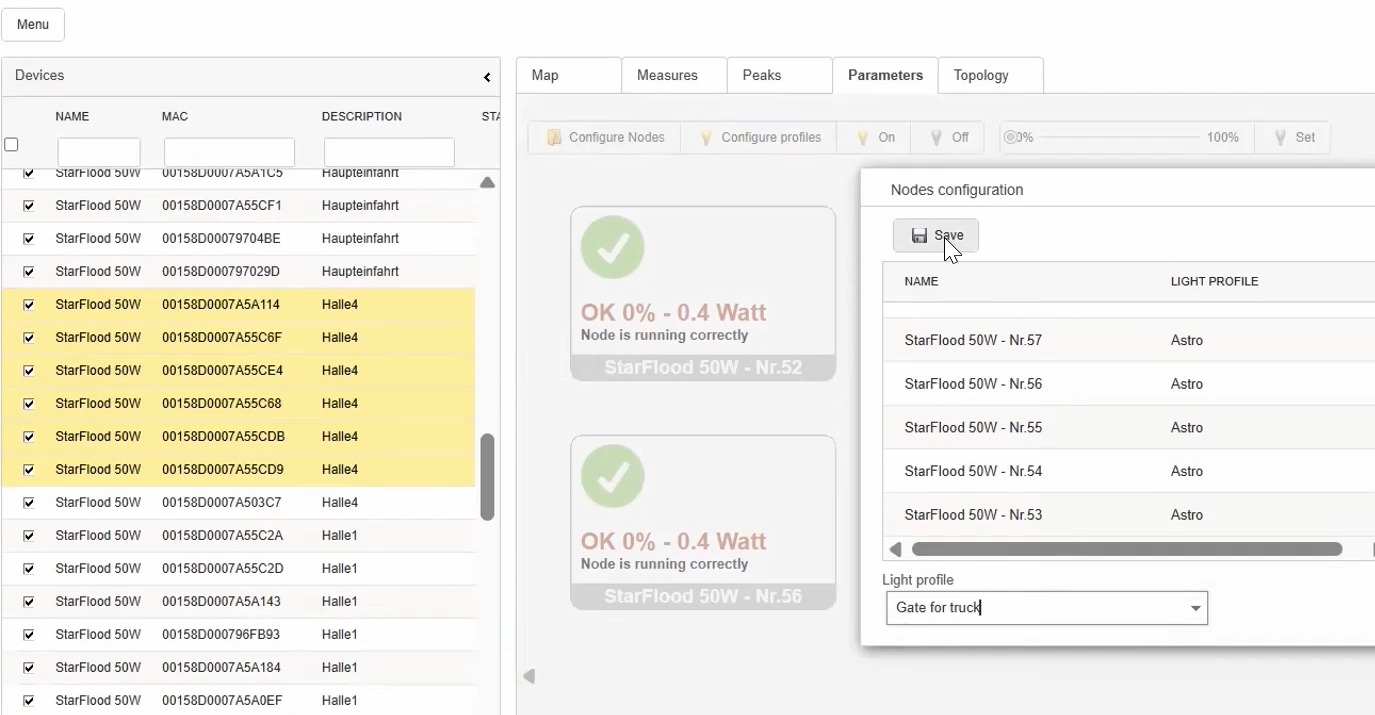Click the DESCRIPTION column header

pos(362,117)
